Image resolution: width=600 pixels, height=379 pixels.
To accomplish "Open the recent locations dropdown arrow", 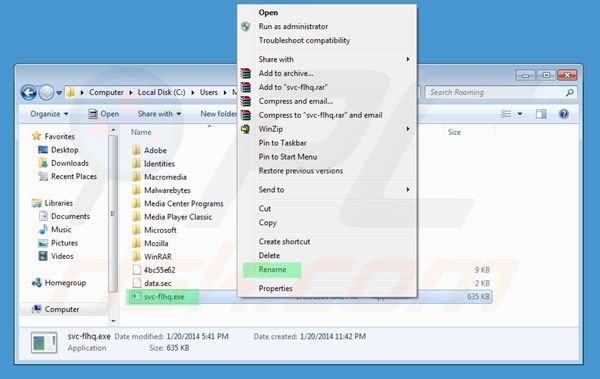I will coord(59,93).
